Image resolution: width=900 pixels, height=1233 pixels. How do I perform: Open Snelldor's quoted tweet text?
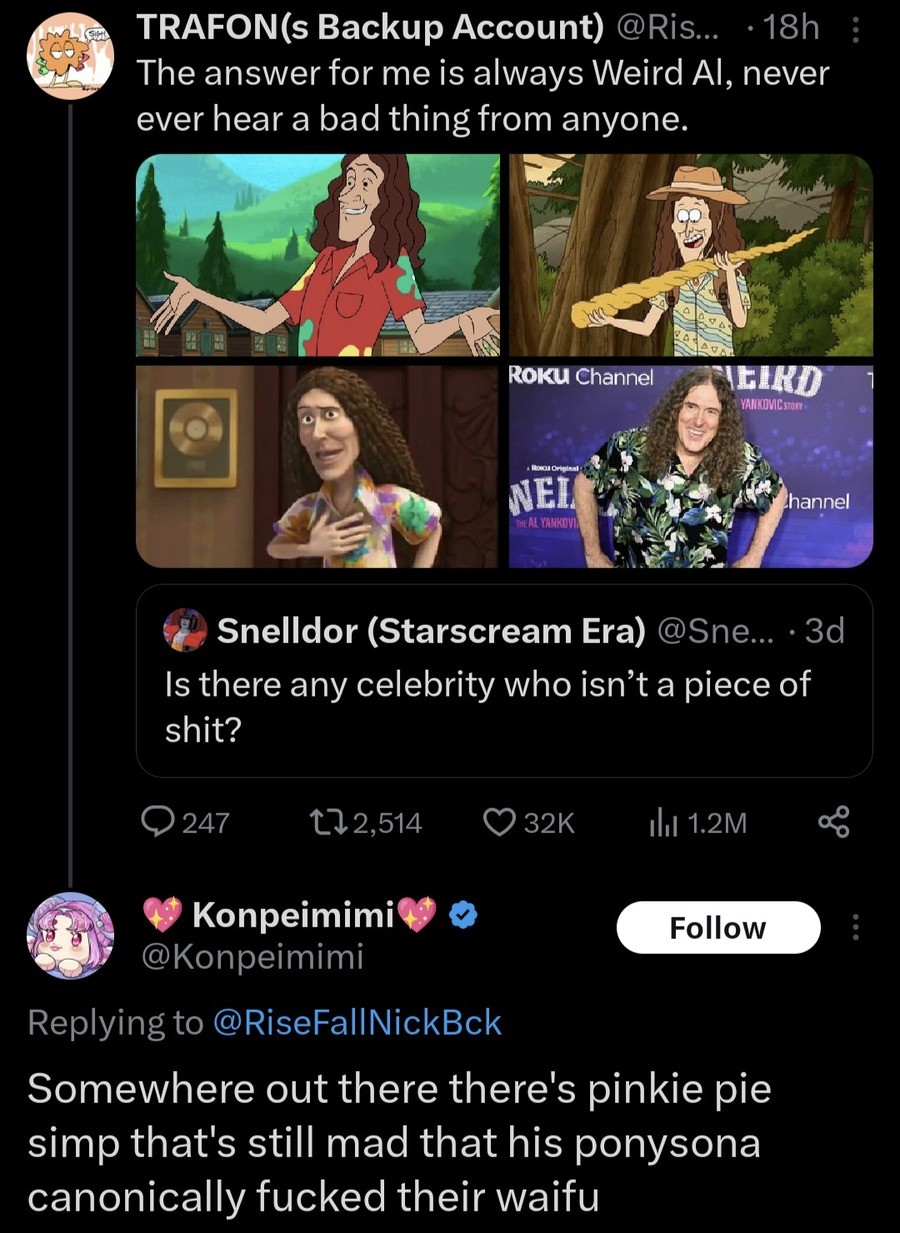[x=487, y=707]
